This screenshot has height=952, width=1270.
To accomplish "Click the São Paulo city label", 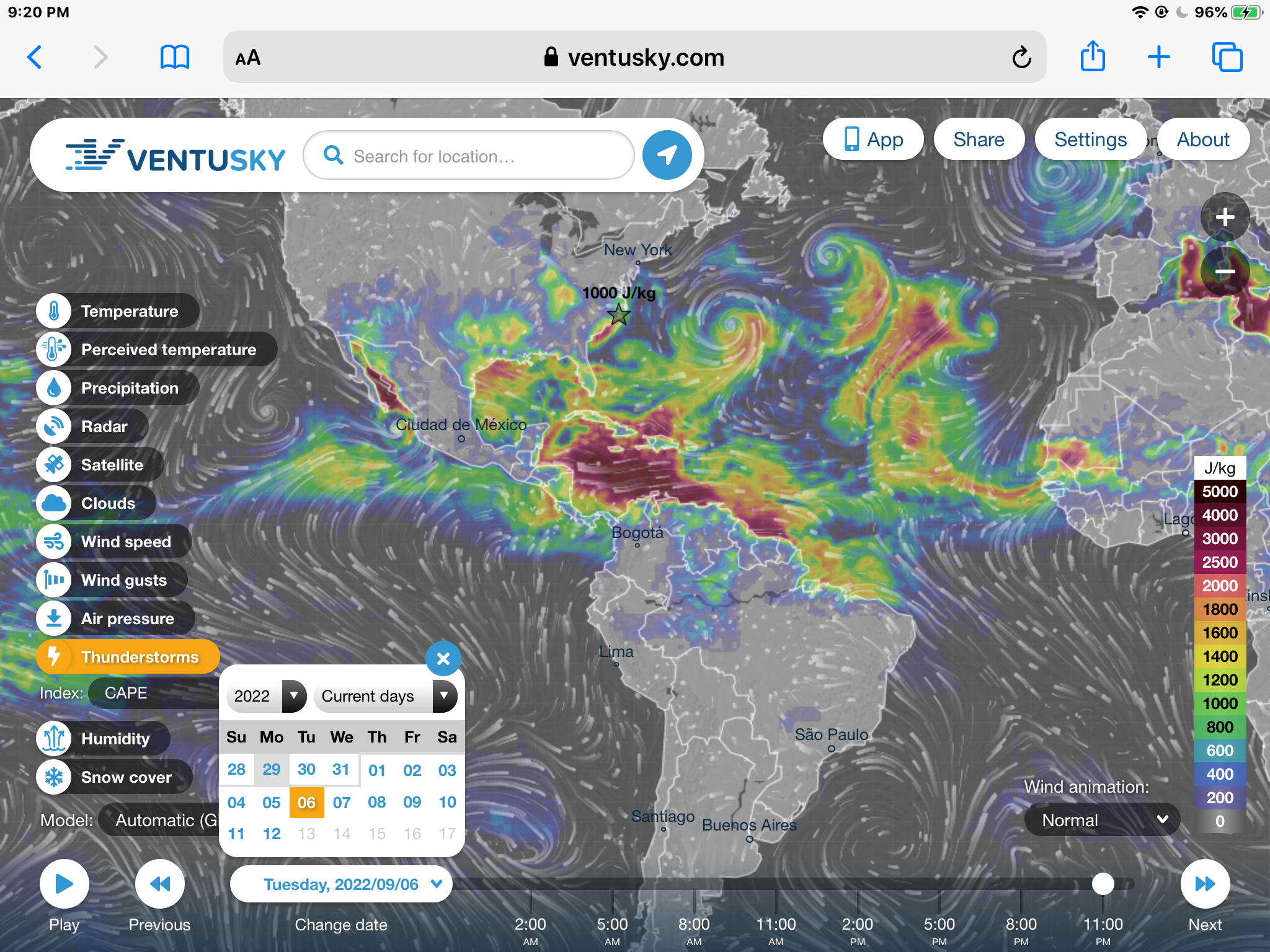I will [832, 734].
